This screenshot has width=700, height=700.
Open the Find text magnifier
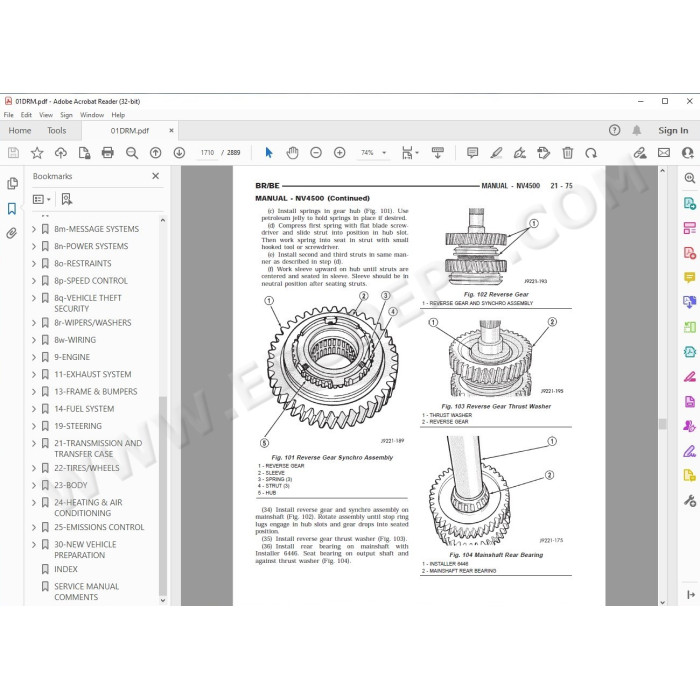(x=132, y=153)
